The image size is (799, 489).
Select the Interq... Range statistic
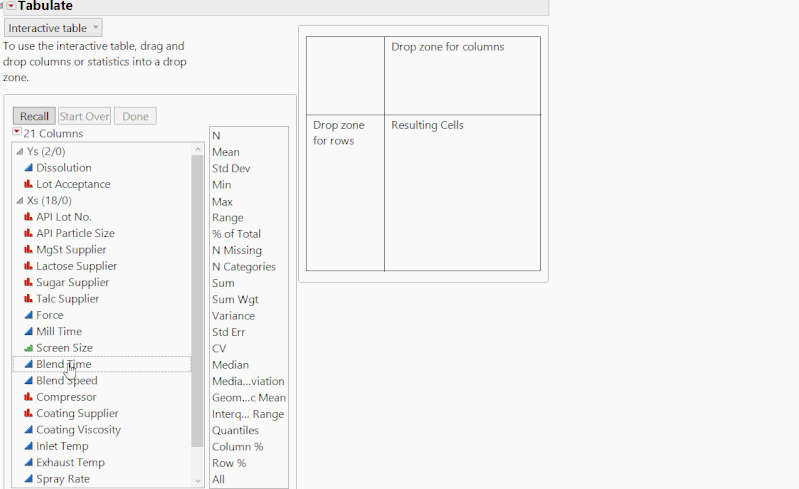pyautogui.click(x=248, y=414)
